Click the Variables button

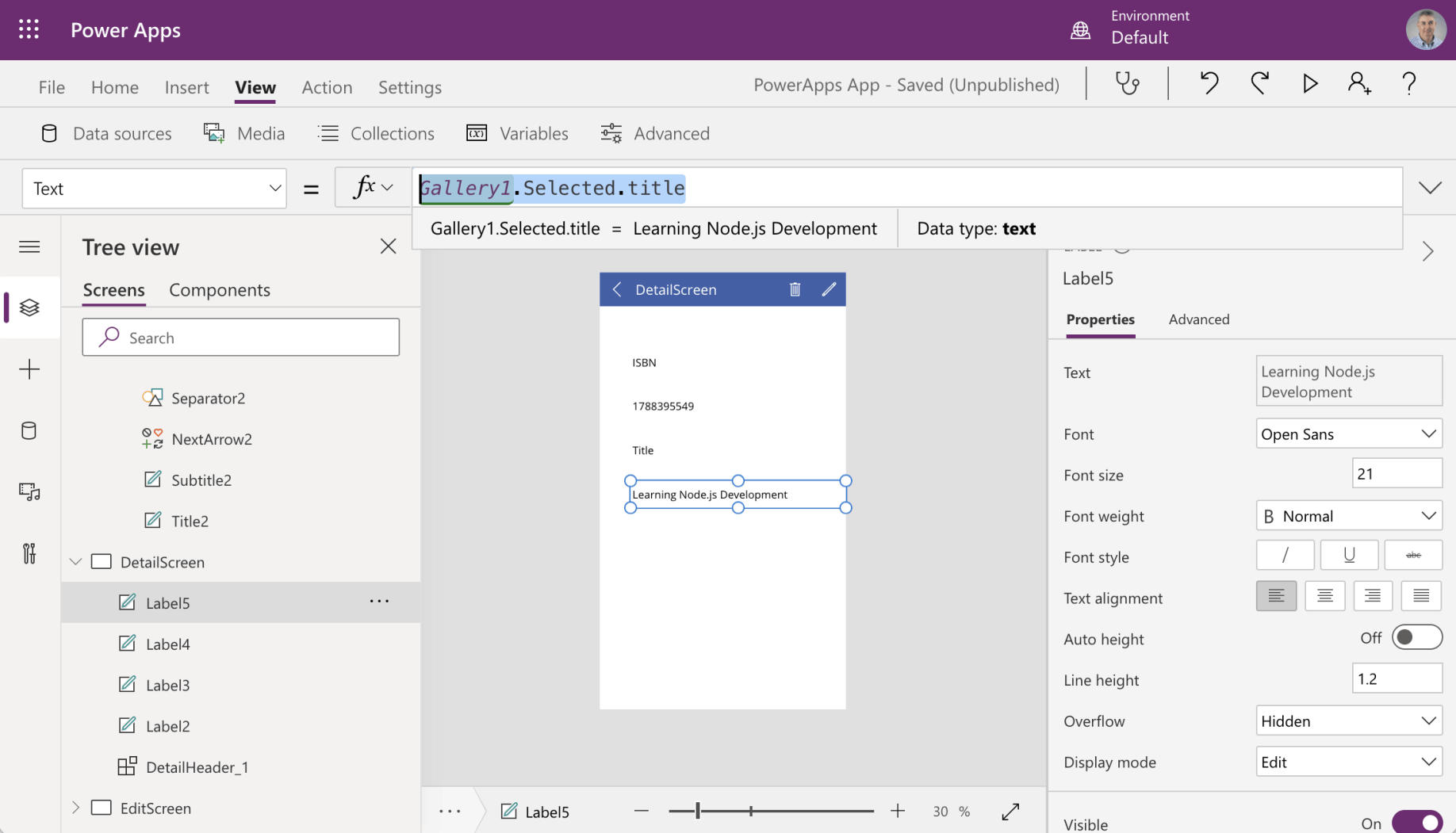(518, 133)
